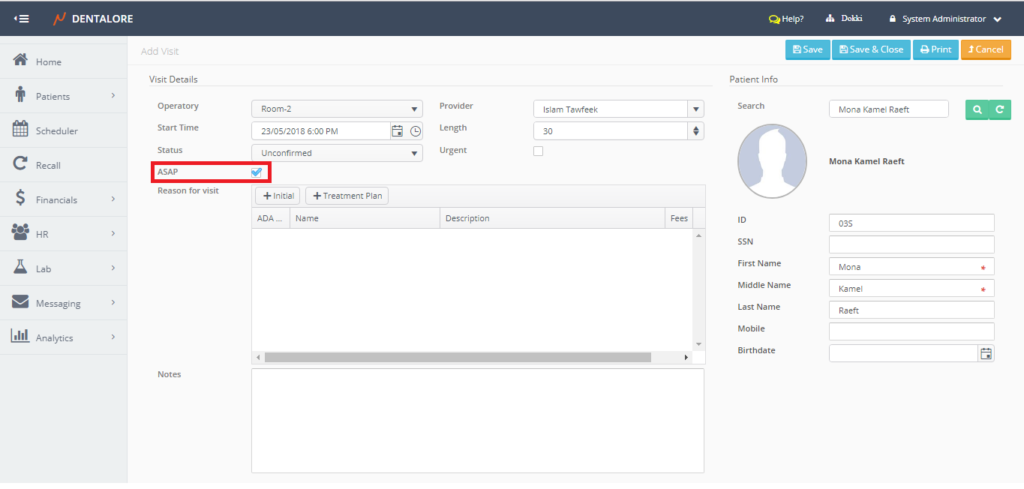Click into the Notes text area

[477, 420]
